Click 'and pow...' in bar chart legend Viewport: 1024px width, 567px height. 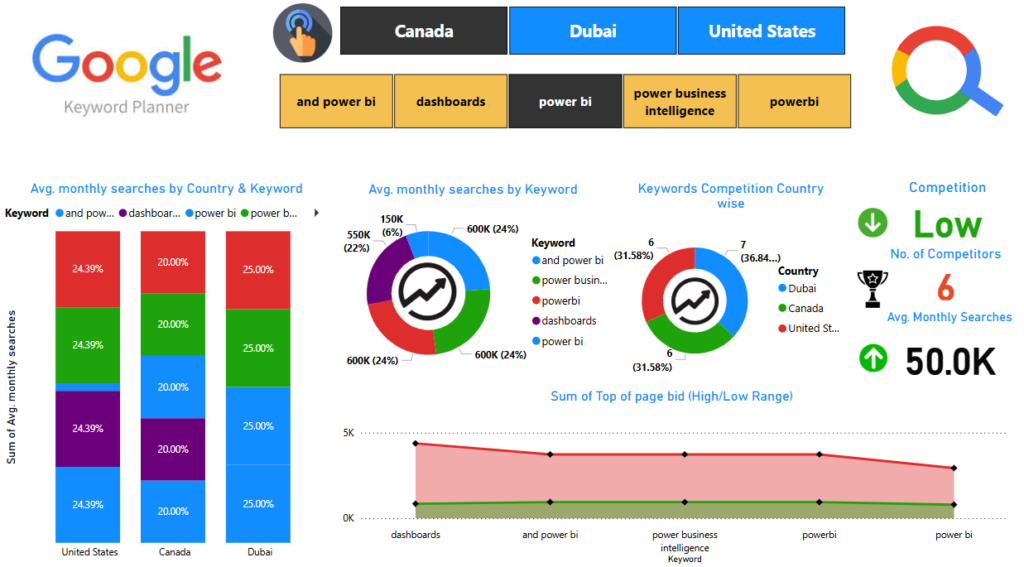(x=85, y=213)
